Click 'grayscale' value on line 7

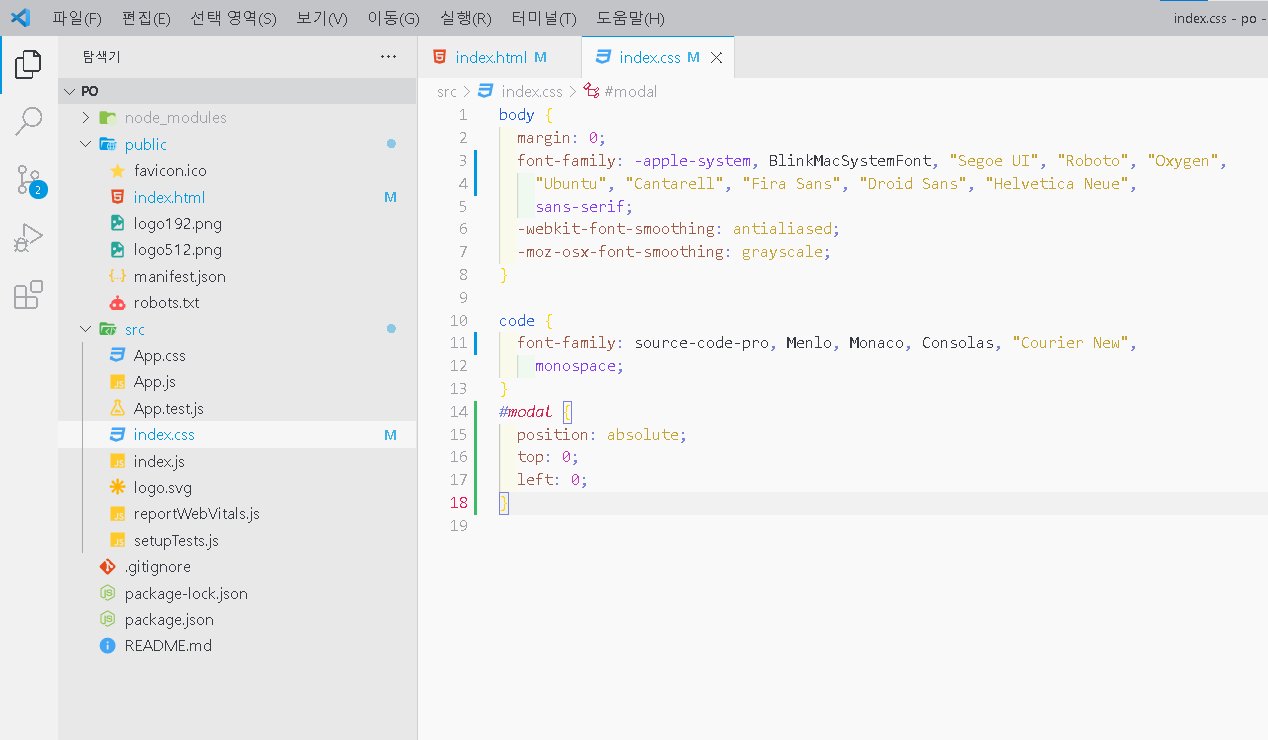(x=781, y=252)
